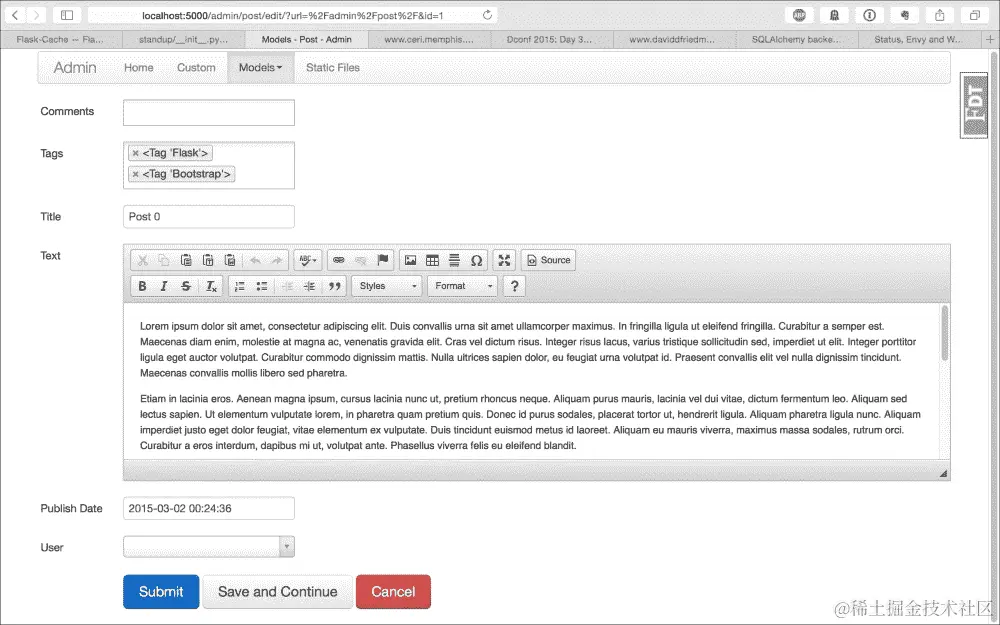Viewport: 1000px width, 625px height.
Task: Click the Admin brand link
Action: [75, 68]
